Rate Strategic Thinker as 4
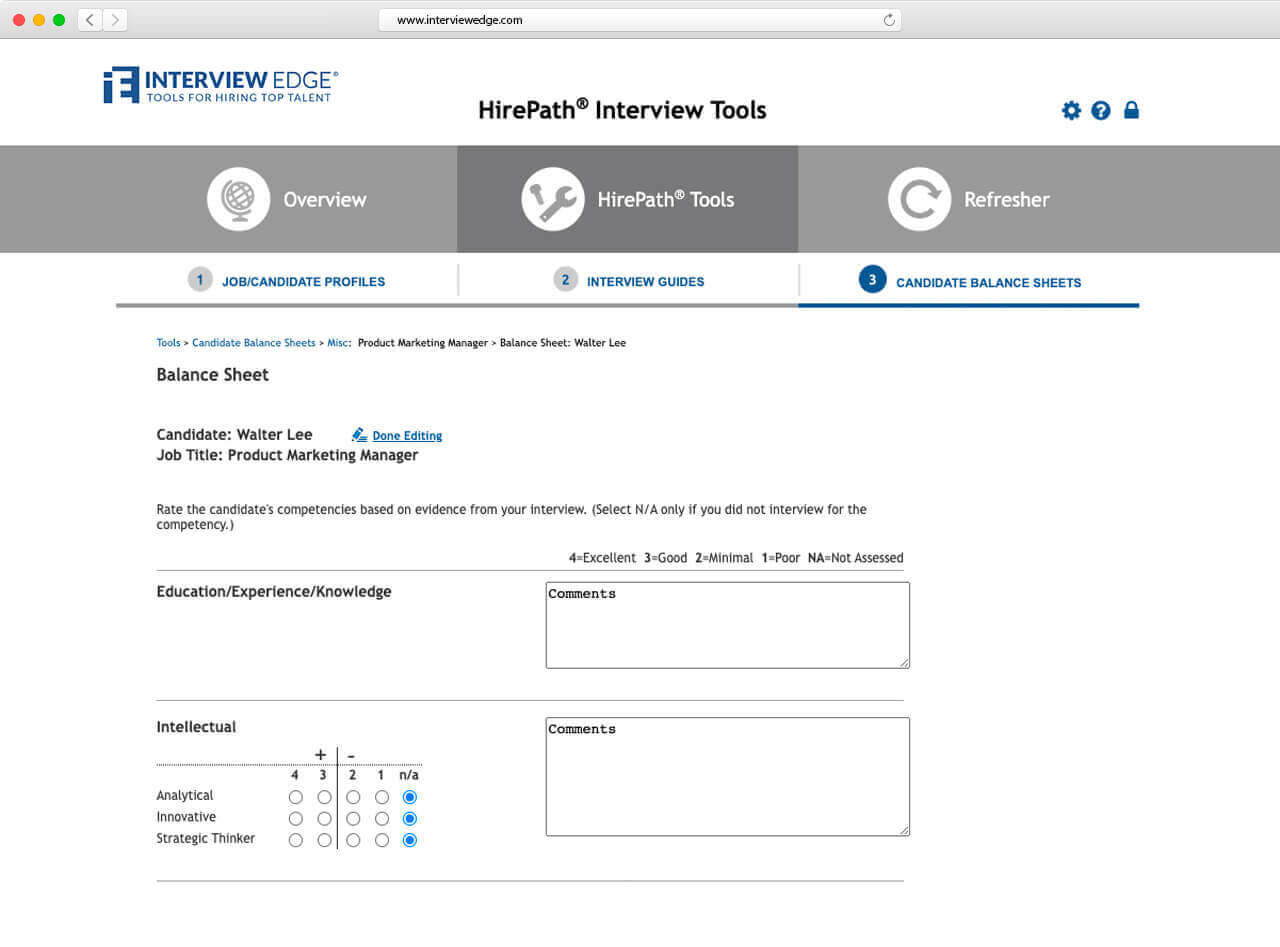 [x=295, y=841]
